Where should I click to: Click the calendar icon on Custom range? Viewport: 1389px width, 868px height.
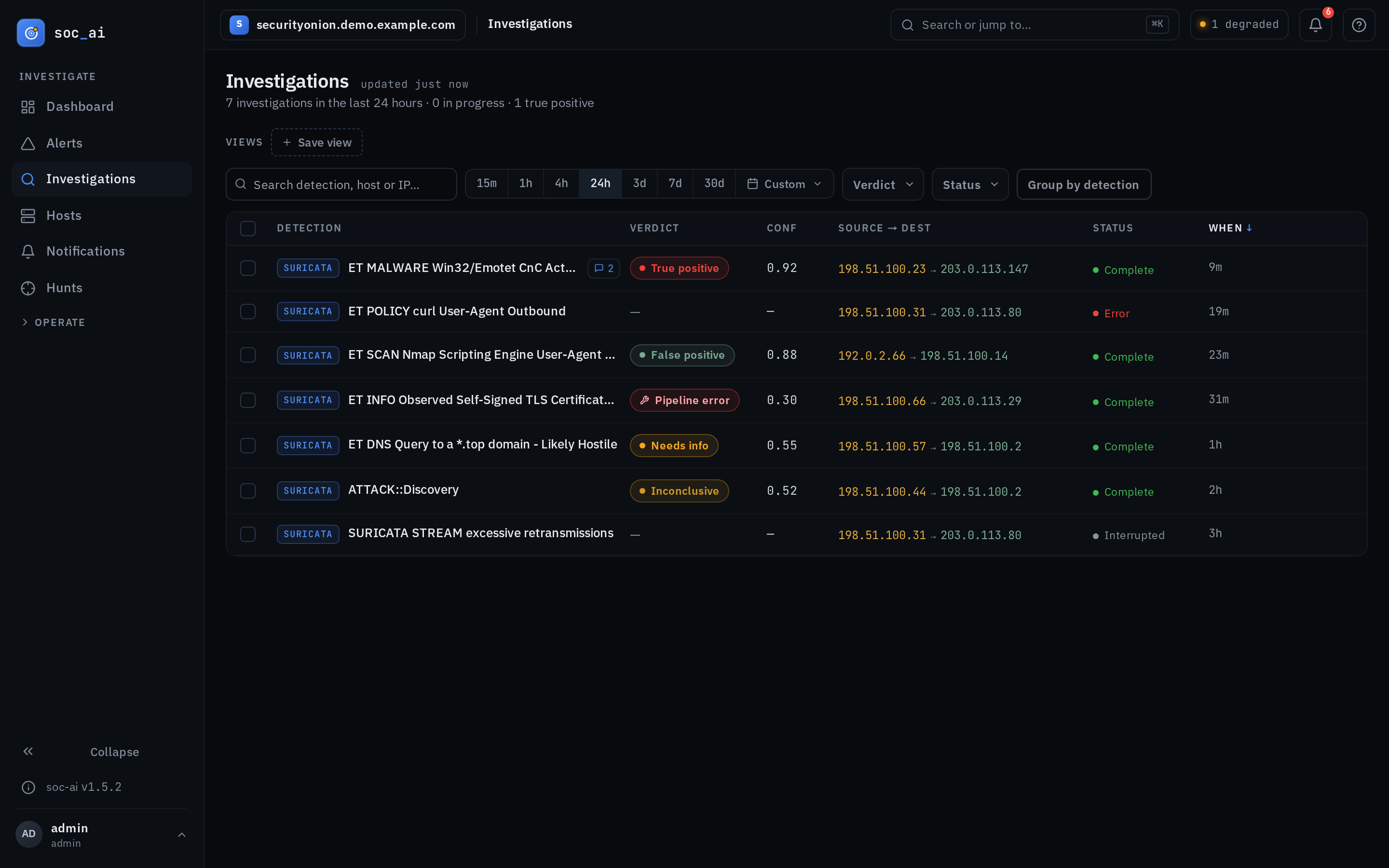[752, 184]
